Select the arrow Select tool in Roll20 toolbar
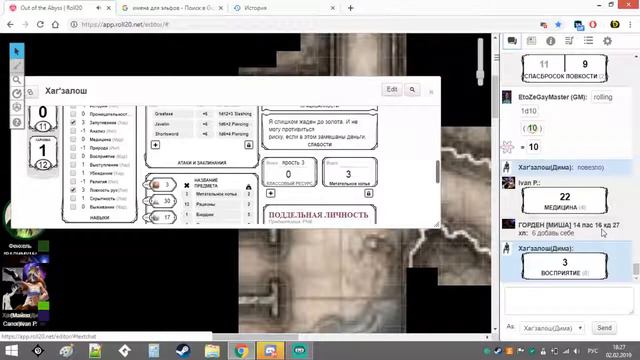The height and width of the screenshot is (360, 640). click(17, 51)
